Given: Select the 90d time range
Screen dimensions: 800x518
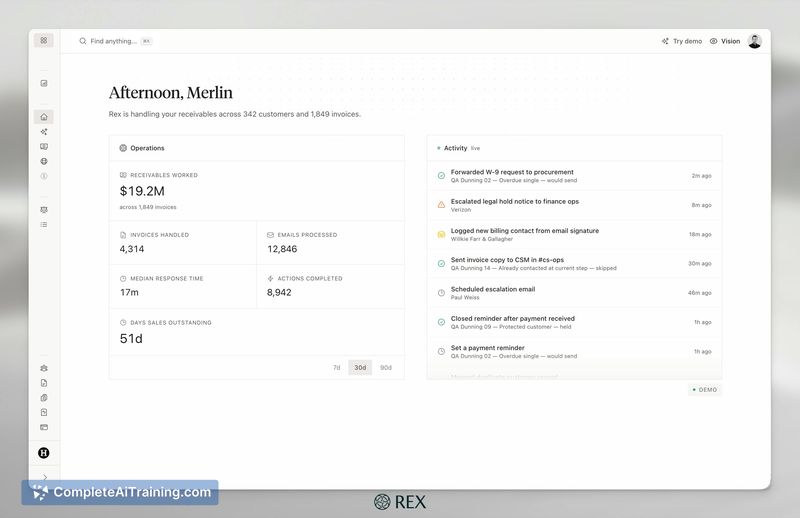Looking at the screenshot, I should coord(386,367).
